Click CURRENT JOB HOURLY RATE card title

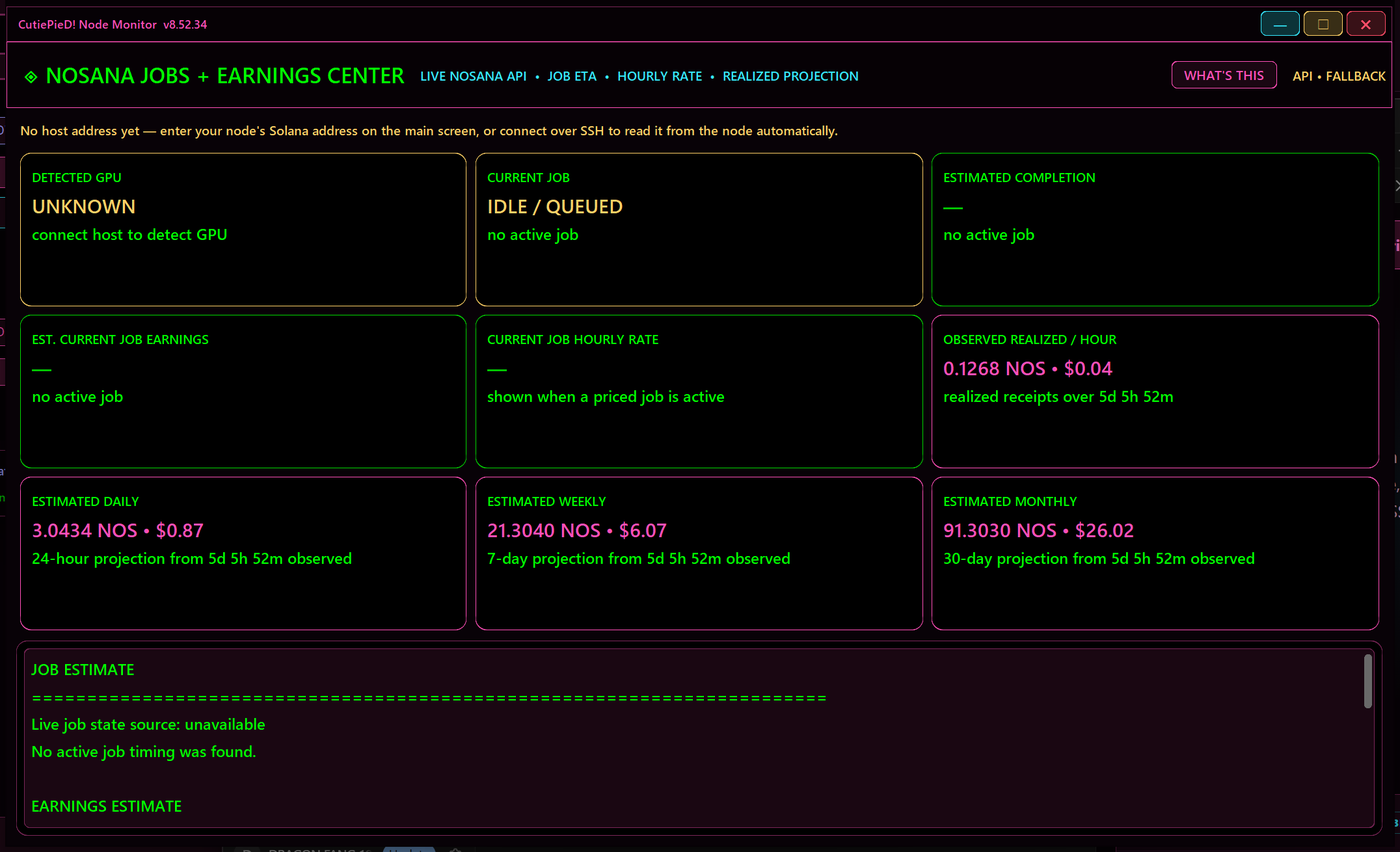point(573,340)
